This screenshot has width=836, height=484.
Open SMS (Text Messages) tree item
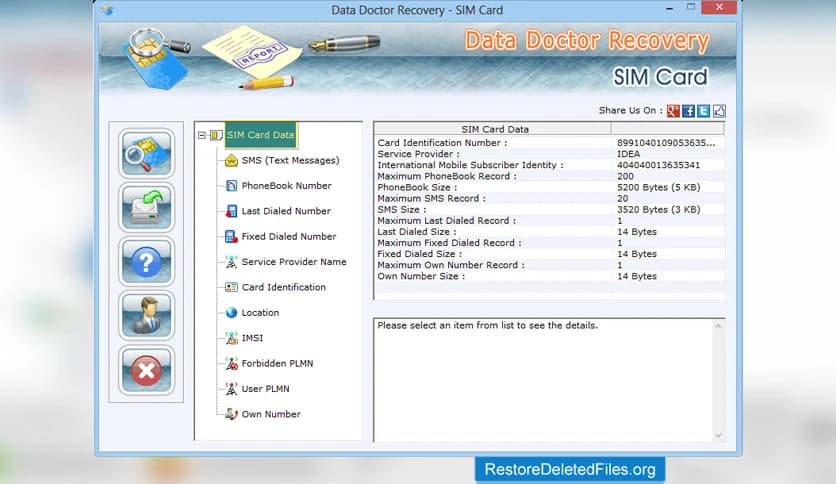(290, 160)
